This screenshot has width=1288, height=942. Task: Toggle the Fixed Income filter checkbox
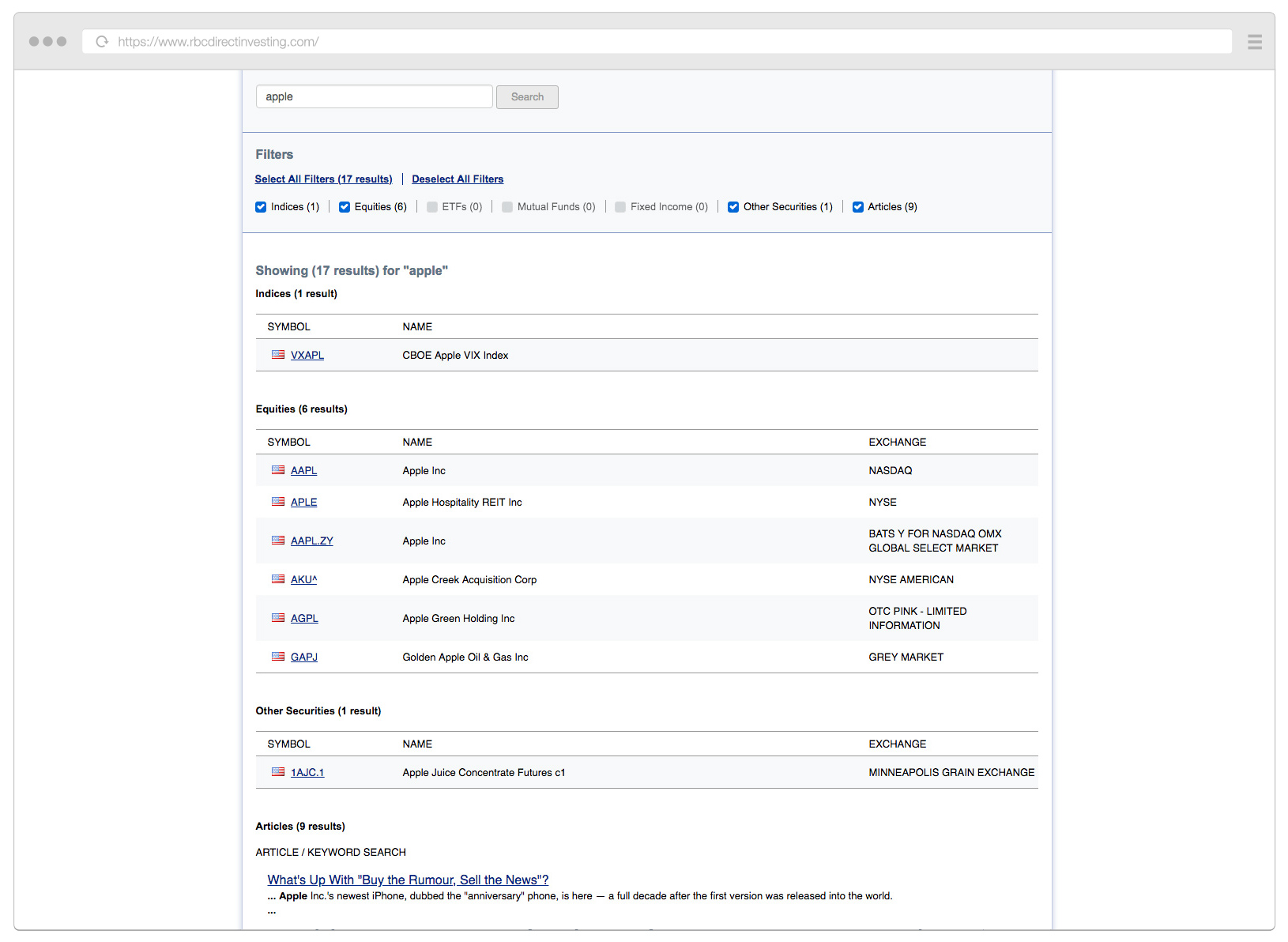620,207
